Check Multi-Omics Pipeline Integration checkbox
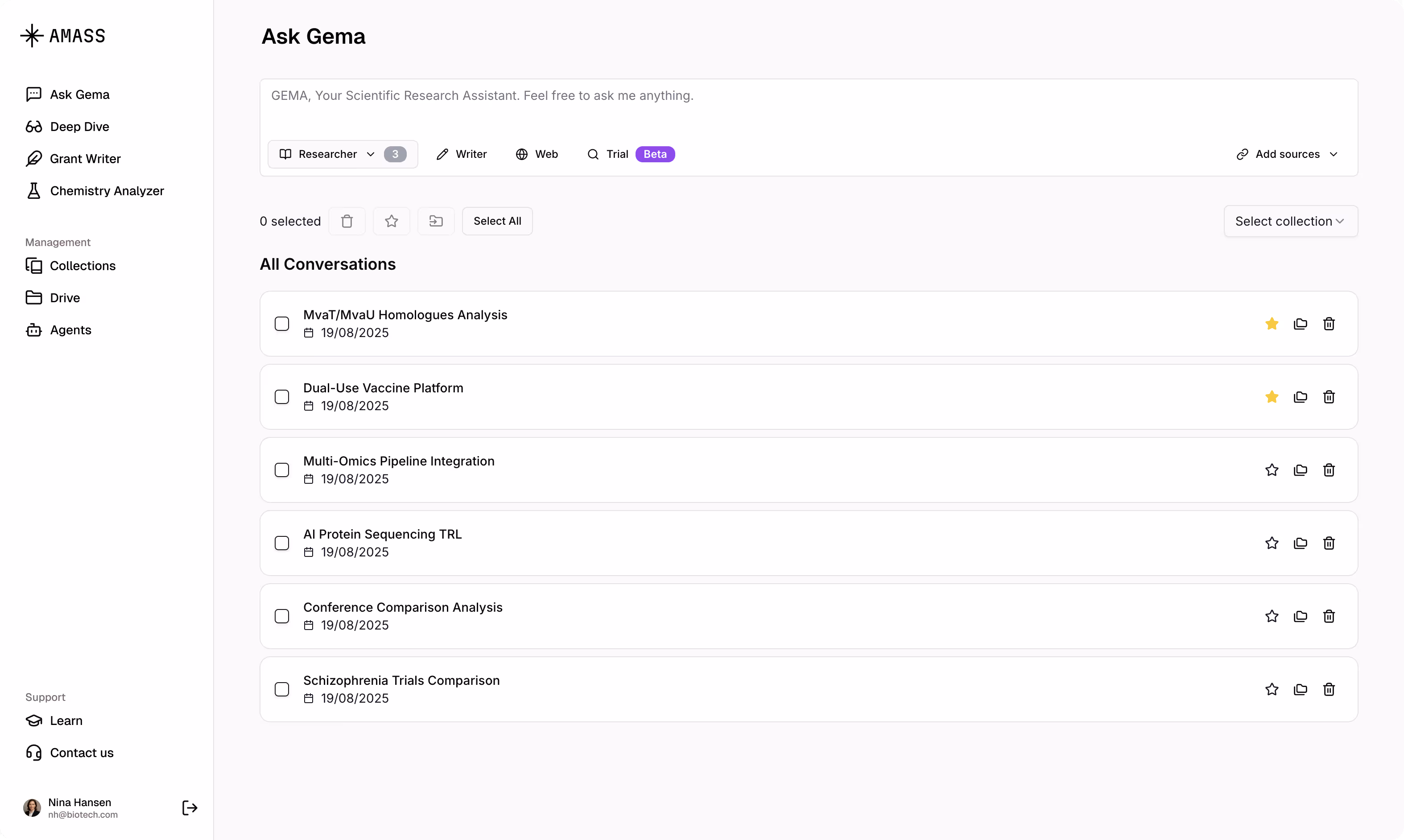This screenshot has width=1404, height=840. (282, 470)
